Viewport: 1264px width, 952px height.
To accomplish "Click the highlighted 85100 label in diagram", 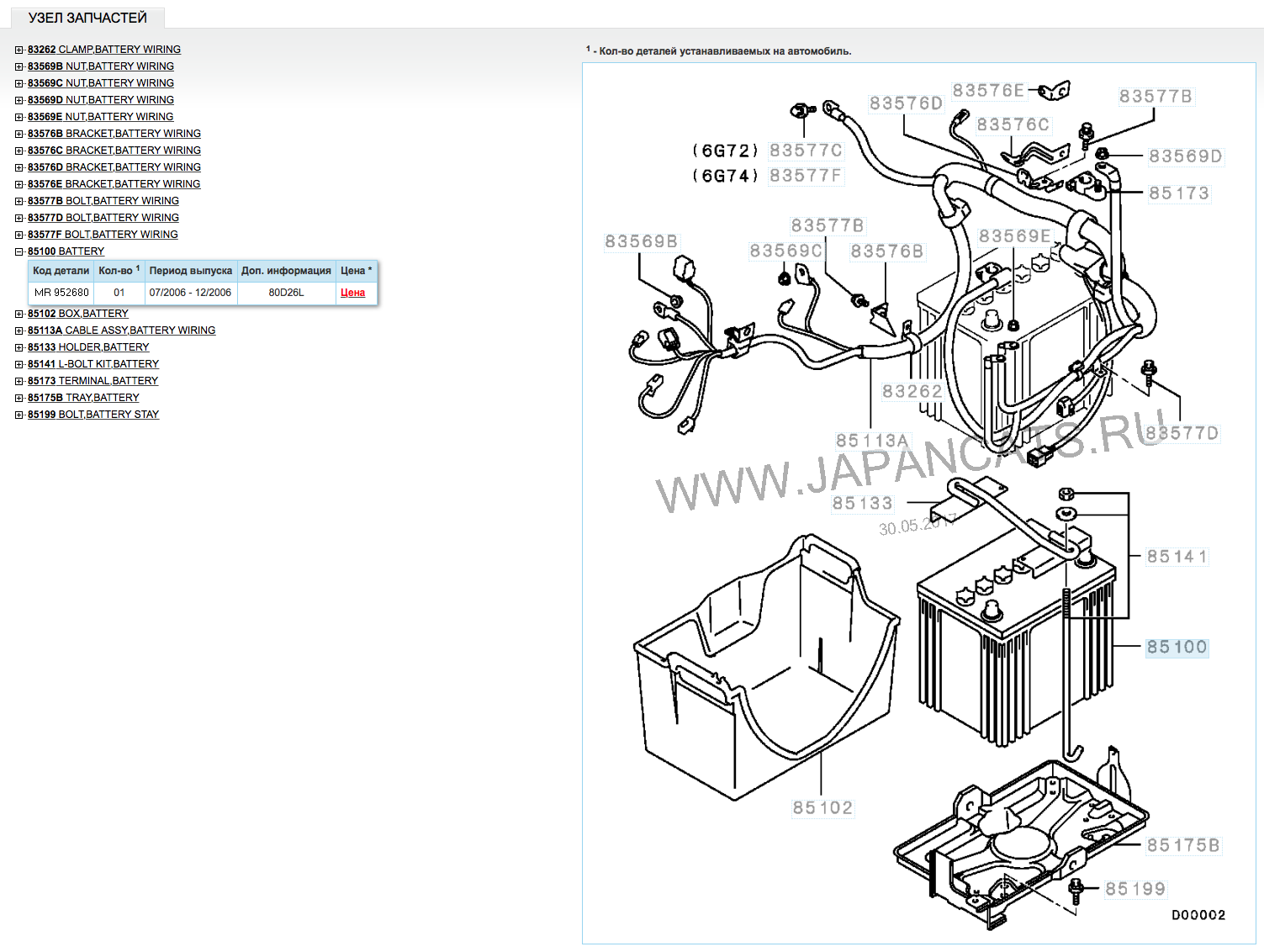I will [1177, 647].
